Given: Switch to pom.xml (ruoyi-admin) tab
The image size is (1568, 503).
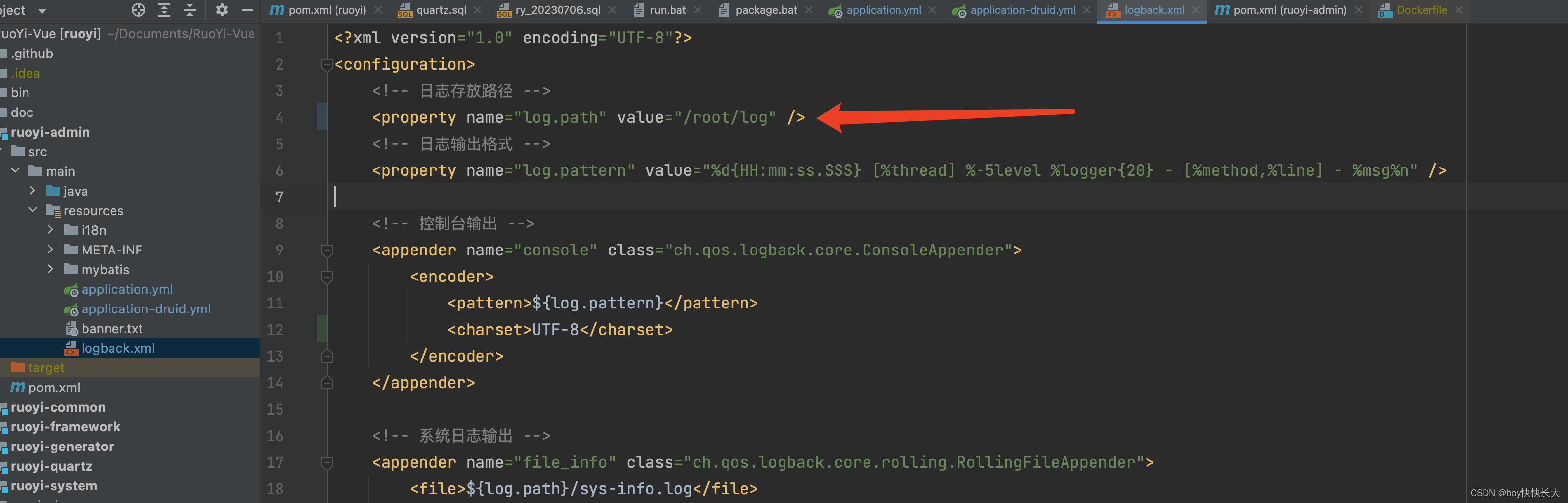Looking at the screenshot, I should click(x=1290, y=10).
